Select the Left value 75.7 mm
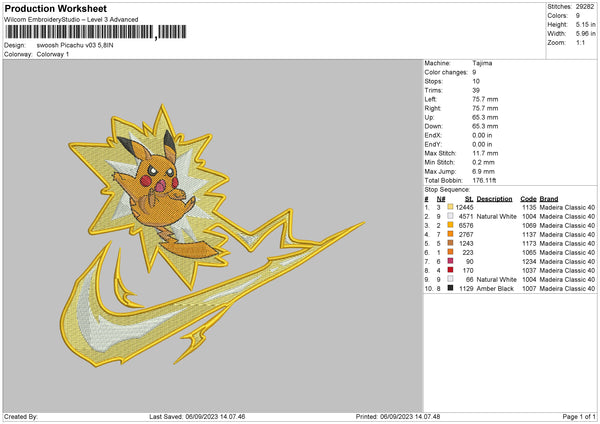This screenshot has height=424, width=600. tap(485, 99)
